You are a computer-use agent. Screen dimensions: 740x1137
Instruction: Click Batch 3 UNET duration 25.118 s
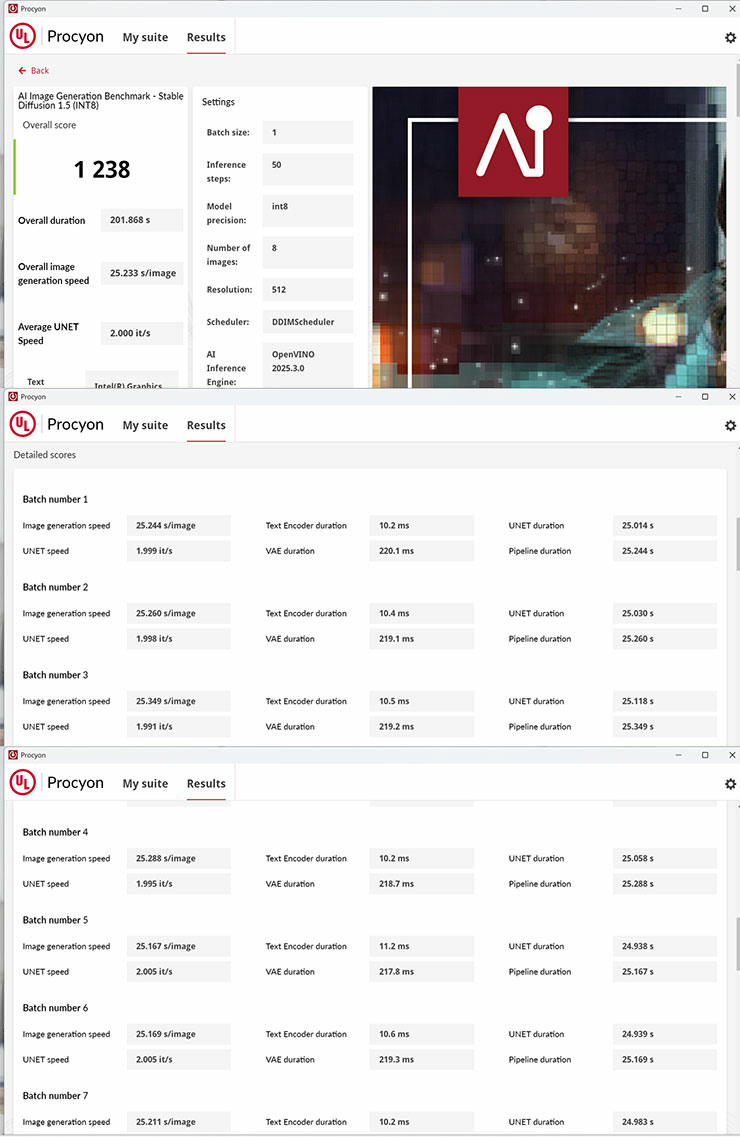pyautogui.click(x=665, y=701)
